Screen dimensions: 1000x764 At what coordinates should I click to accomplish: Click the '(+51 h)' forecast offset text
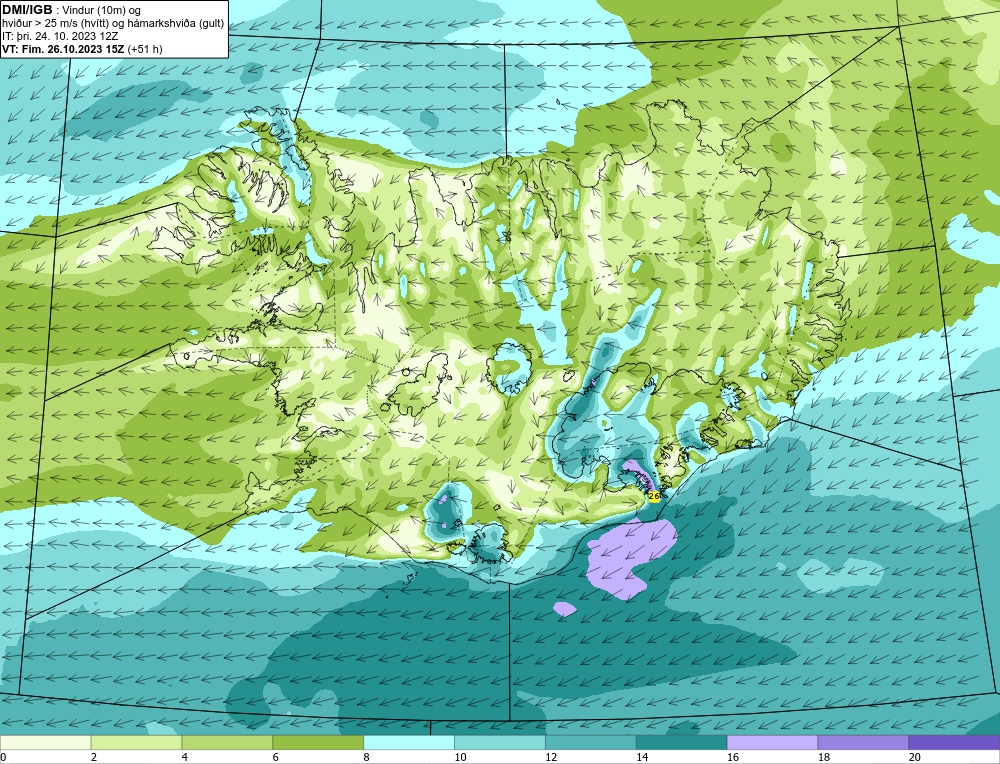click(x=145, y=49)
